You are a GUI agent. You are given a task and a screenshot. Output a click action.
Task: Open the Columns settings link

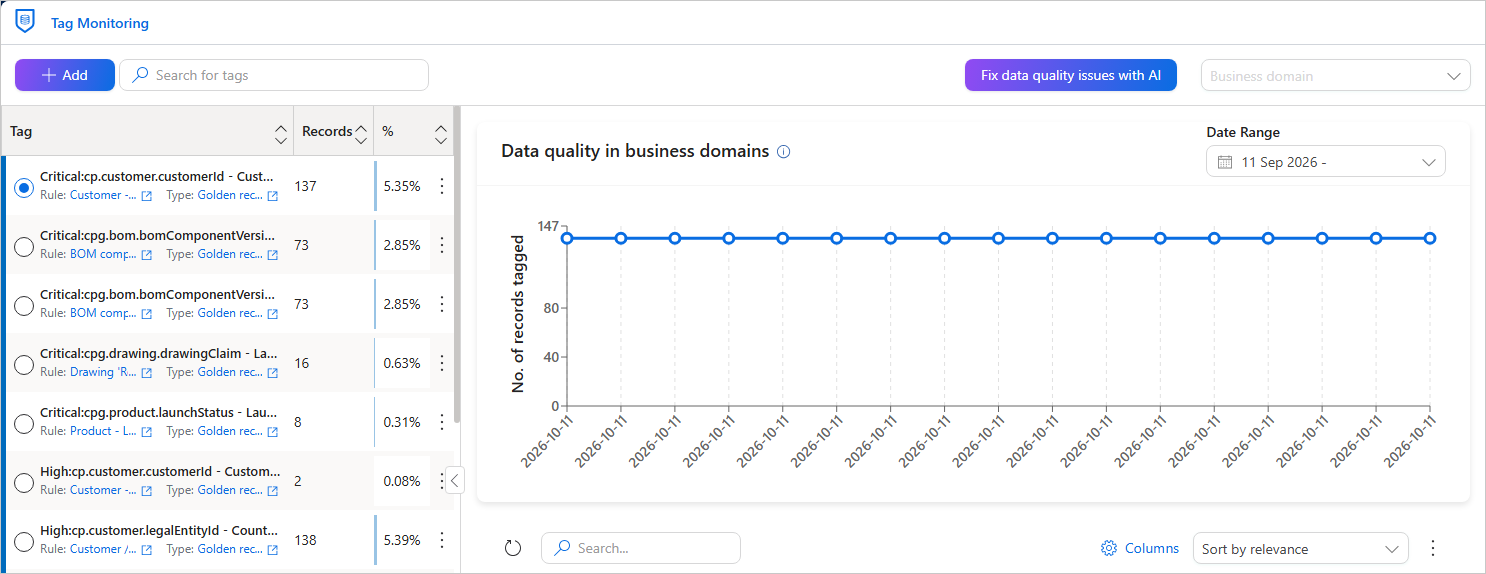(1140, 548)
